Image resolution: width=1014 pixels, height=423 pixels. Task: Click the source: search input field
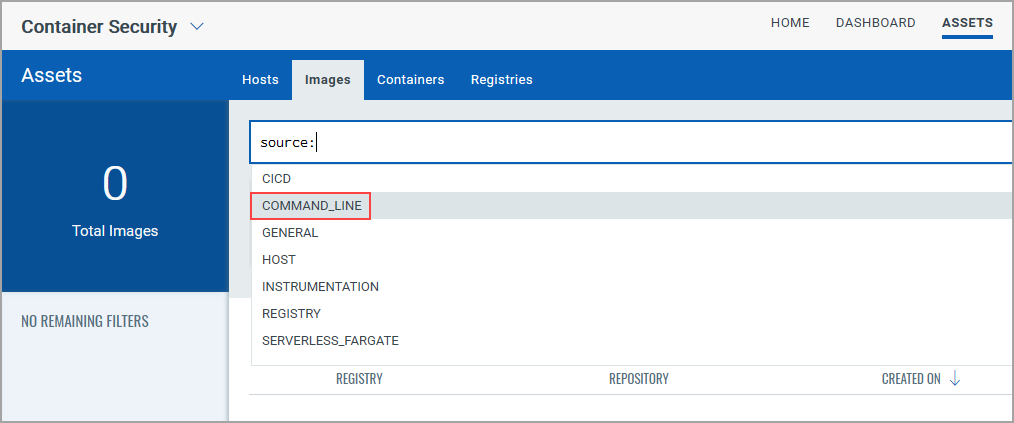click(x=630, y=143)
